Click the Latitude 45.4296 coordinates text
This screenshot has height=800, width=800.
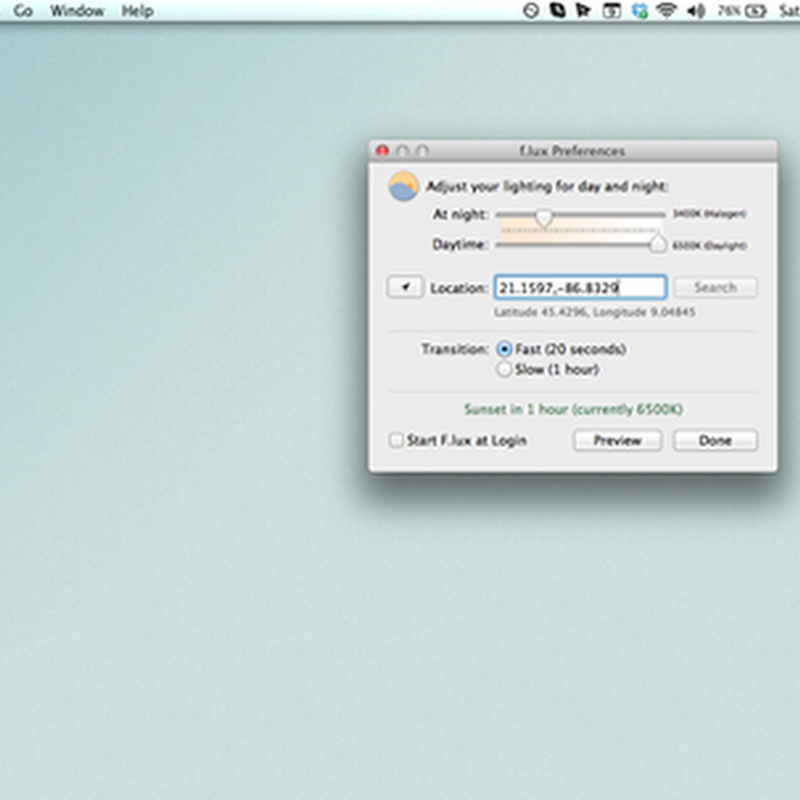[x=594, y=312]
